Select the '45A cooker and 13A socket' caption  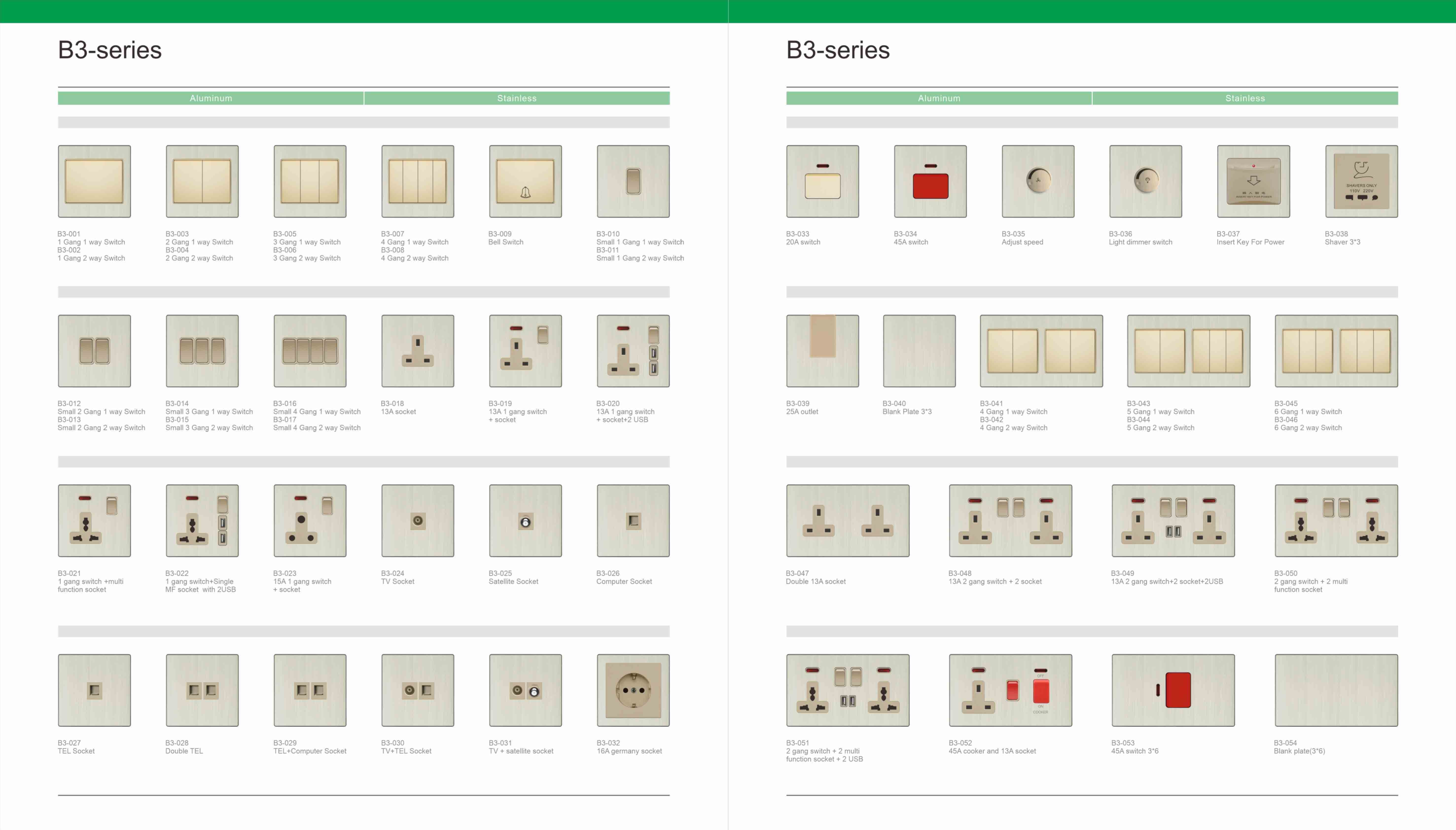pos(992,751)
